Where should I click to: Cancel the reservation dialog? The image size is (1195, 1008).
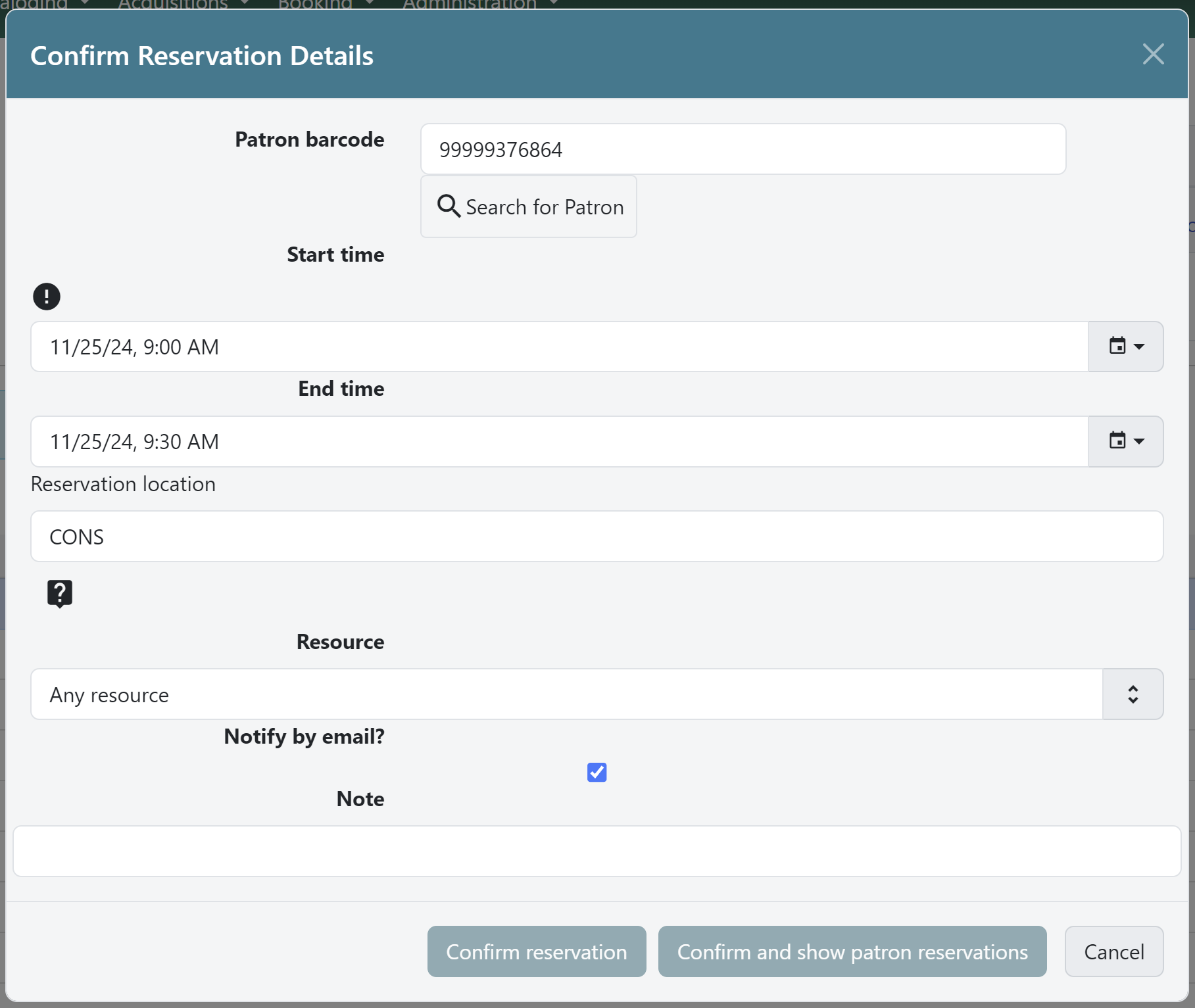[x=1113, y=951]
